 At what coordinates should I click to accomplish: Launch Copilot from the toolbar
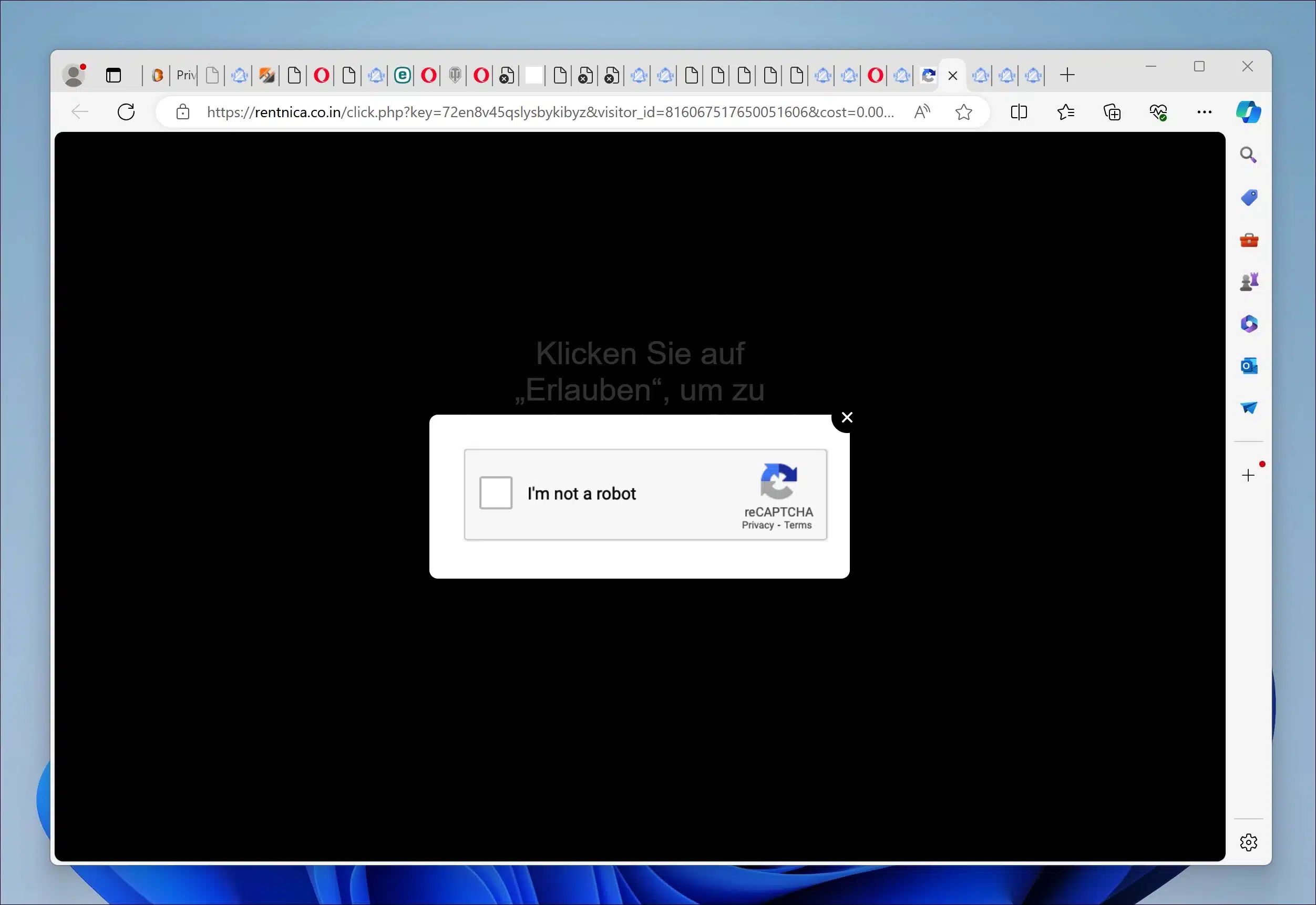coord(1249,112)
